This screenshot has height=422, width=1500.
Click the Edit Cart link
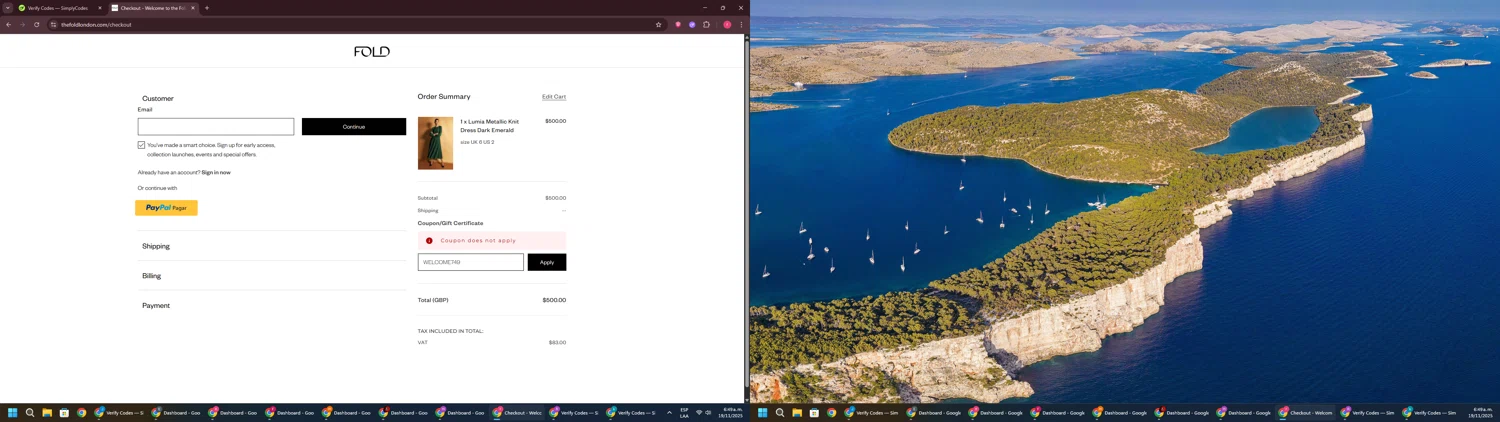click(554, 97)
